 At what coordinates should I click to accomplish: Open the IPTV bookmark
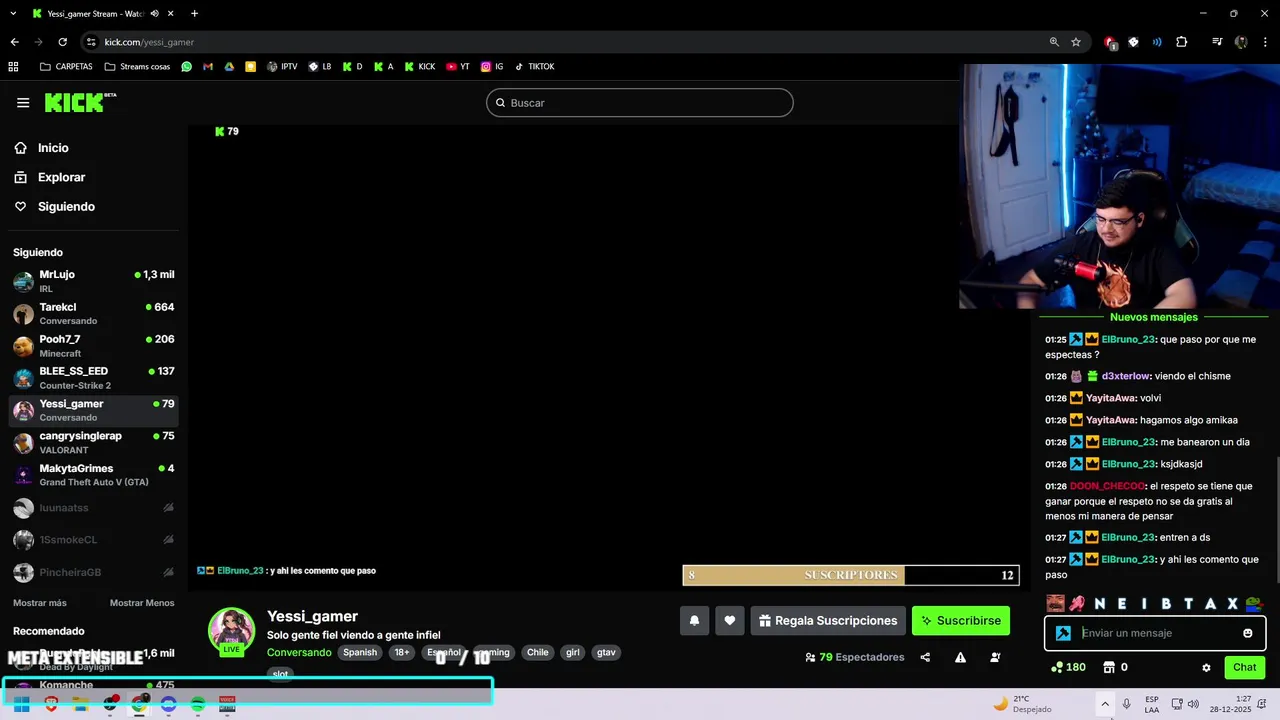pos(282,67)
